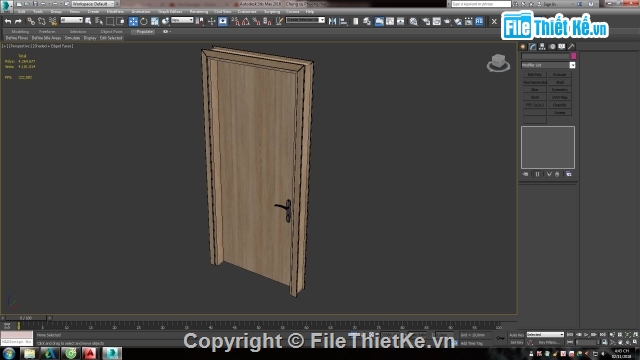
Task: Open the selection filter dropdown
Action: coord(71,20)
